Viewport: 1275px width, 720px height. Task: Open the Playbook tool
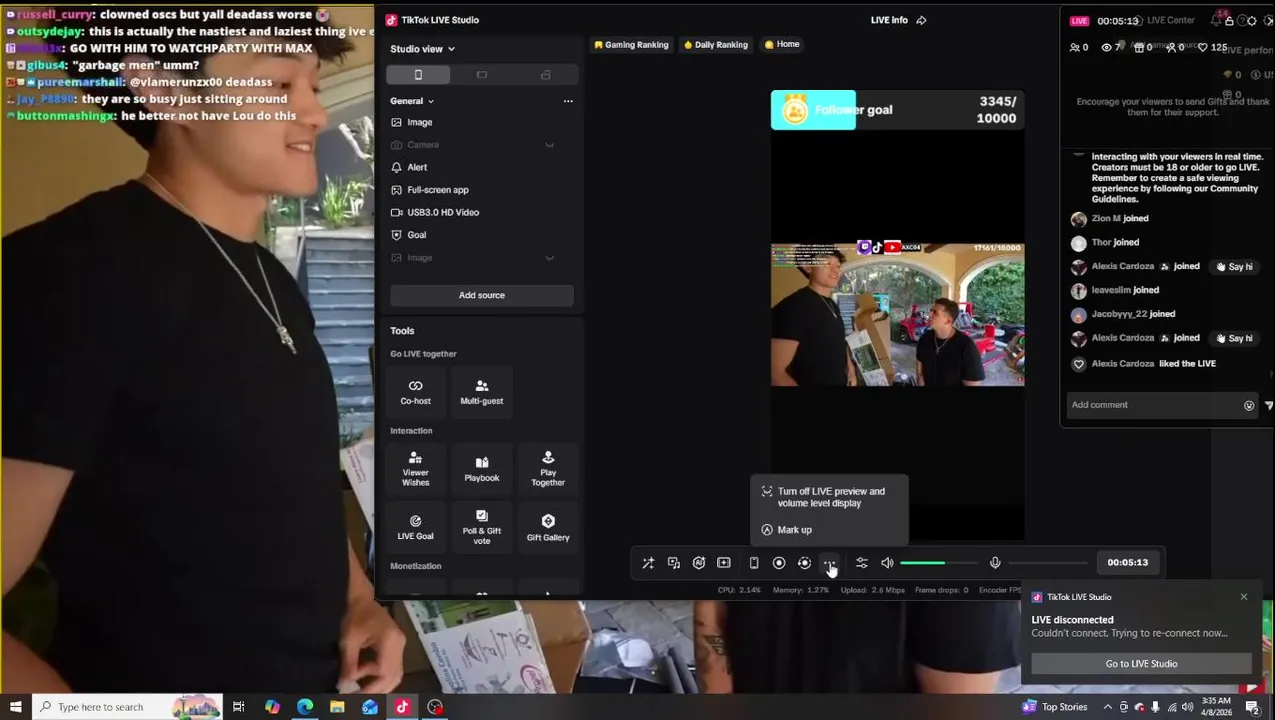click(x=482, y=469)
